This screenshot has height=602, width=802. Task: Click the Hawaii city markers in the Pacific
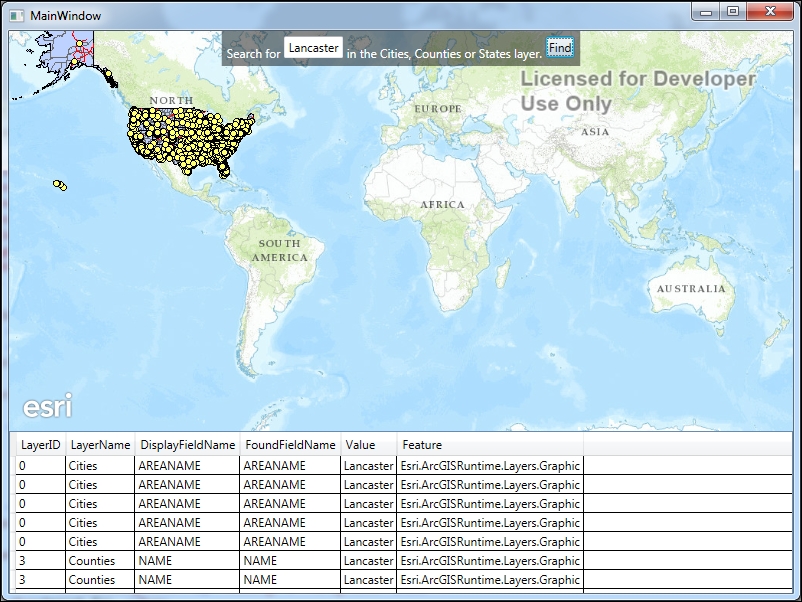click(61, 185)
